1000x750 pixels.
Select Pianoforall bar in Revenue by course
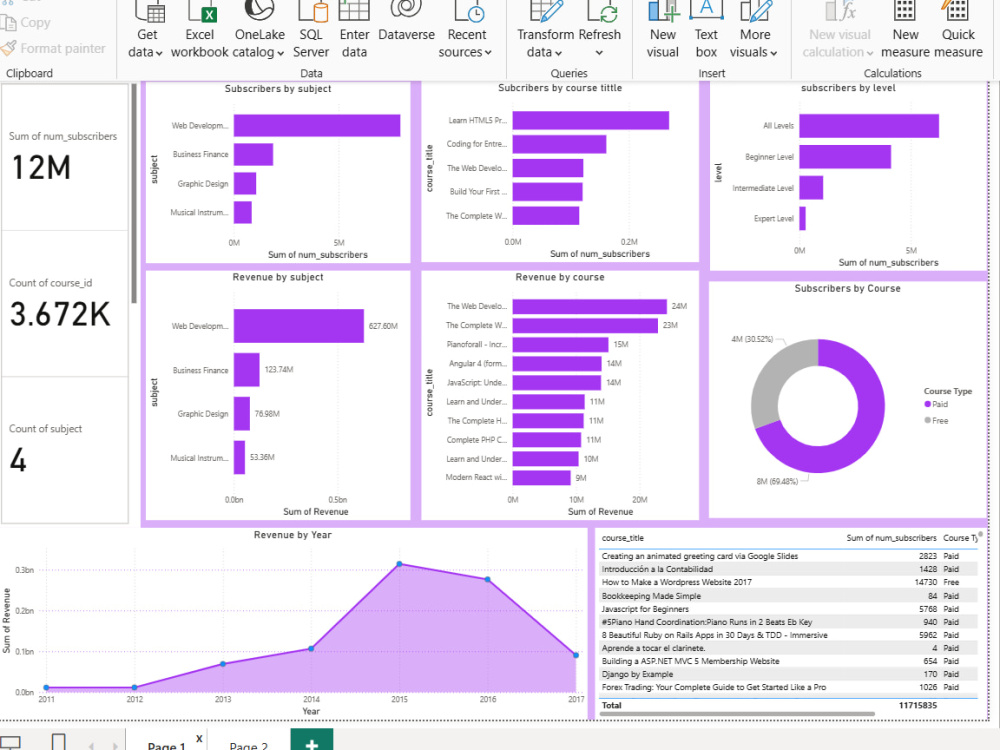(560, 344)
